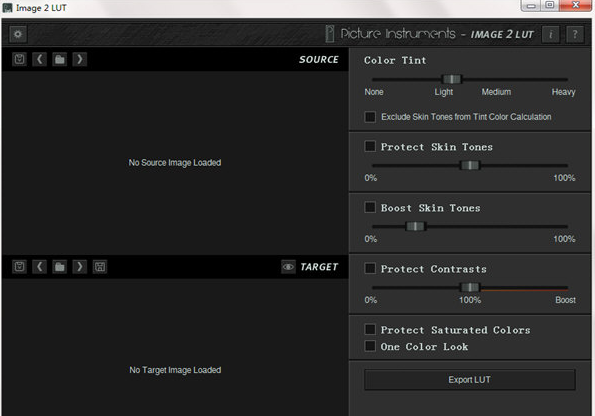Turn on One Color Look
595x416 pixels.
(370, 346)
